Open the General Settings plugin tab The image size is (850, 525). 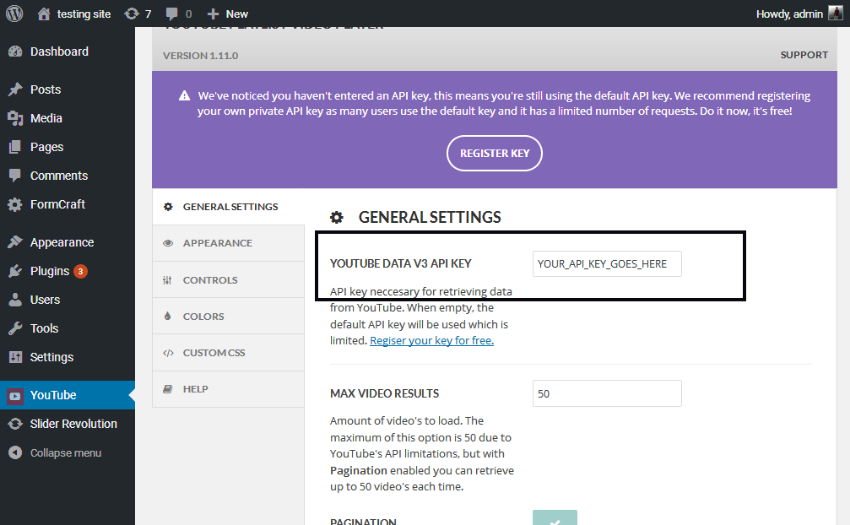[228, 207]
